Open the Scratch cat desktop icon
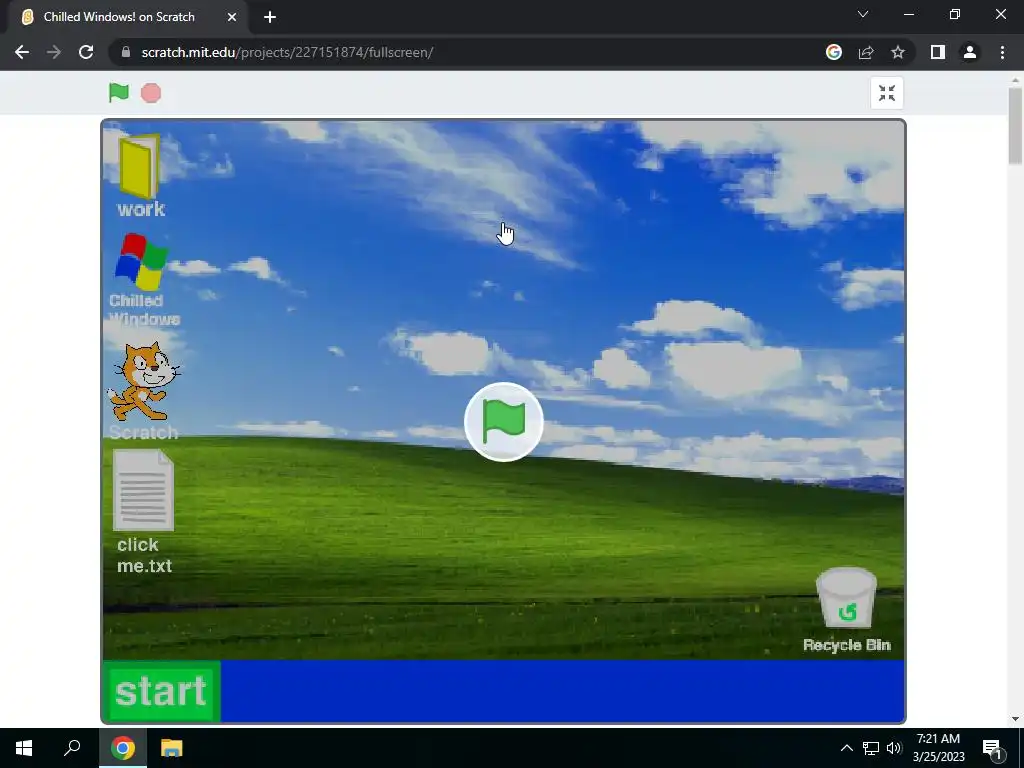1024x768 pixels. 144,381
